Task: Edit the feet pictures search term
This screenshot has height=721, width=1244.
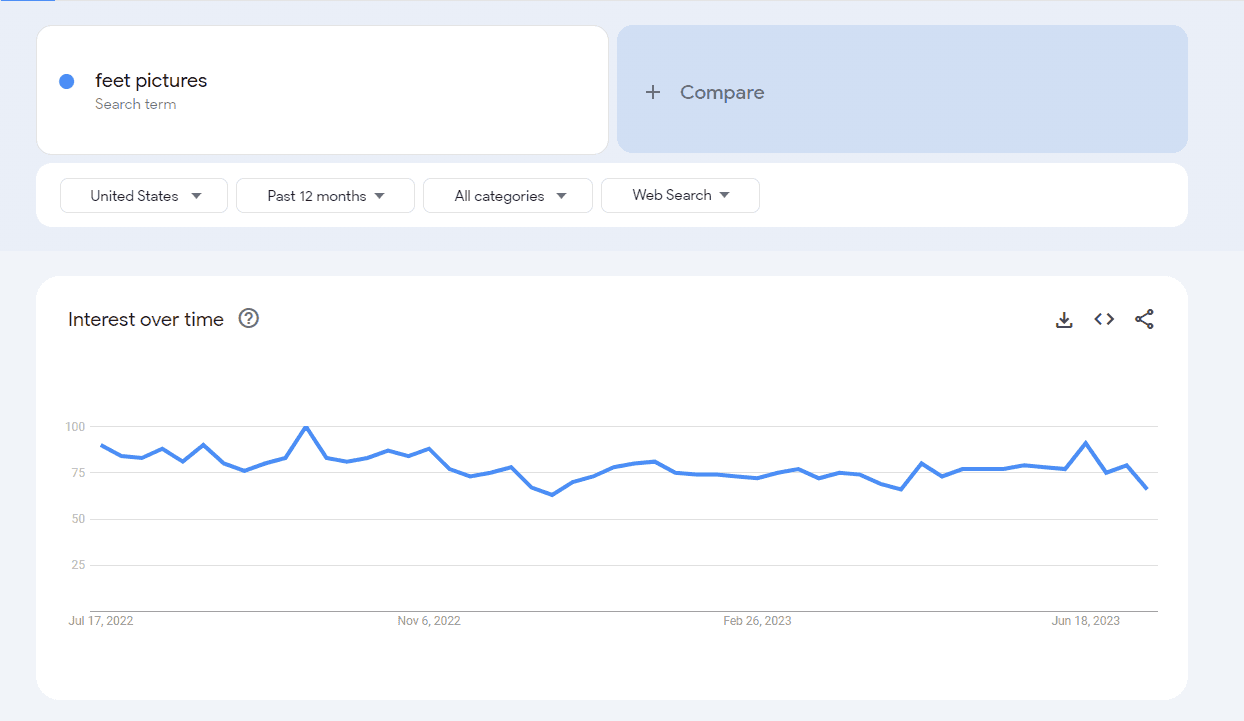Action: (x=151, y=81)
